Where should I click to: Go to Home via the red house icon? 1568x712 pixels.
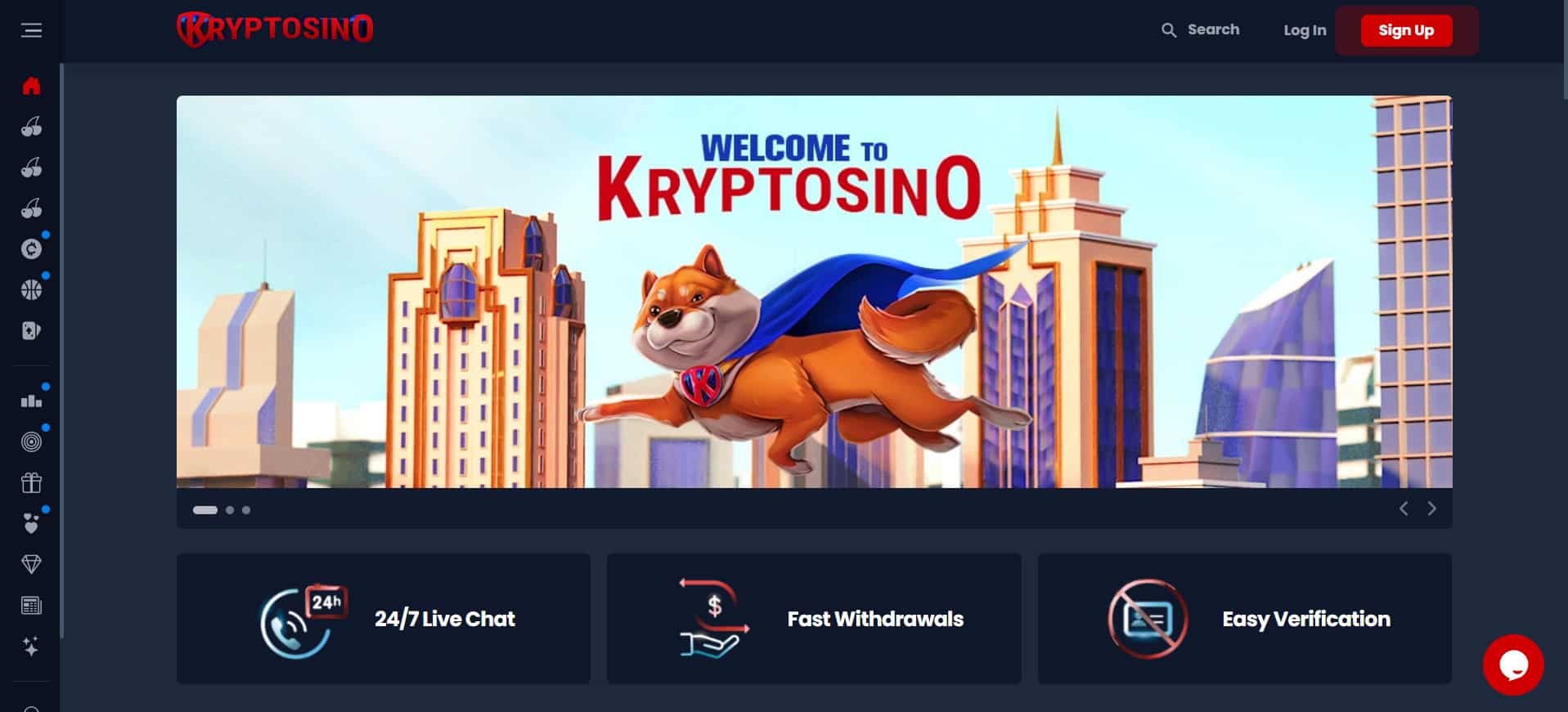click(x=31, y=86)
